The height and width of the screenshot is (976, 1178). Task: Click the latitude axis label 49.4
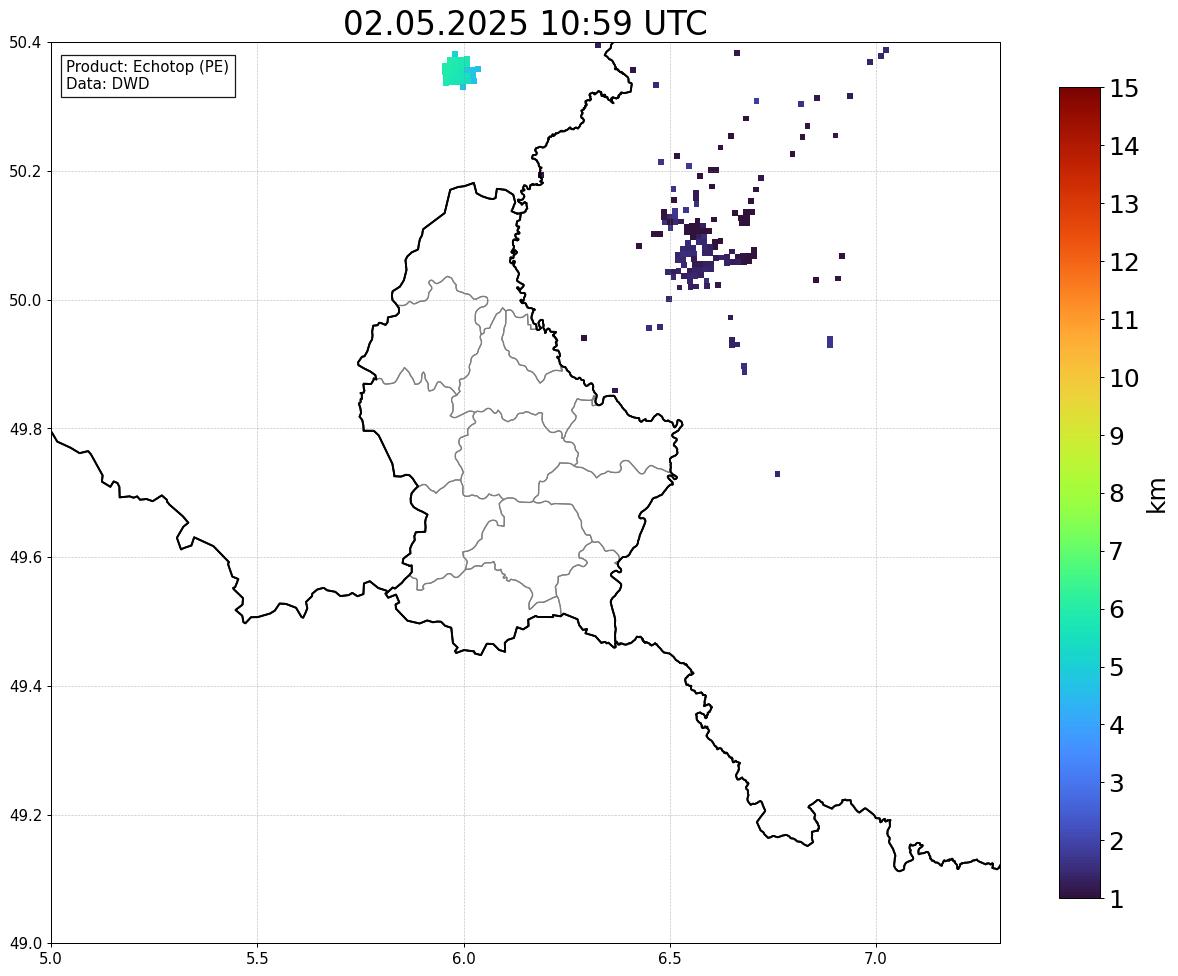tap(24, 687)
